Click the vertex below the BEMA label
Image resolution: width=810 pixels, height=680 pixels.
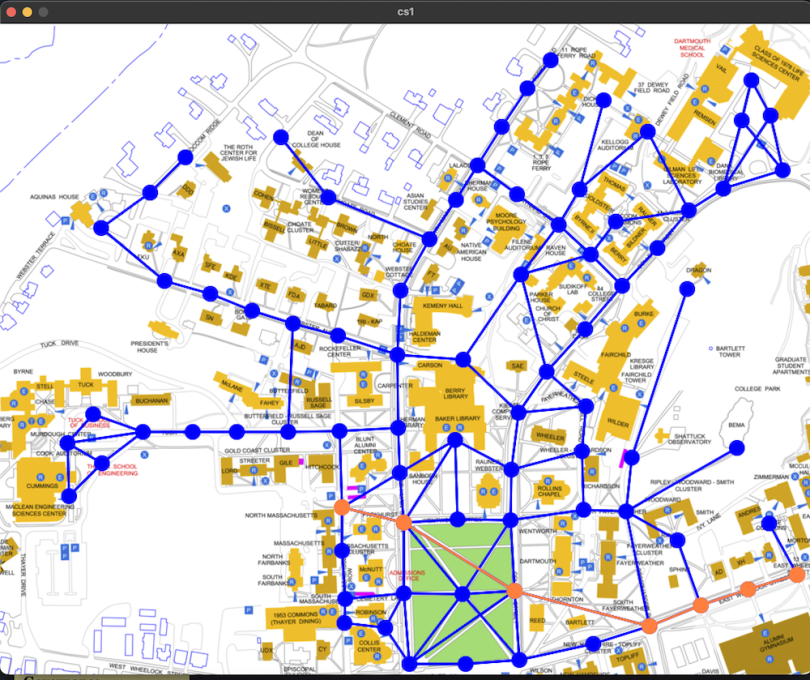(x=737, y=448)
